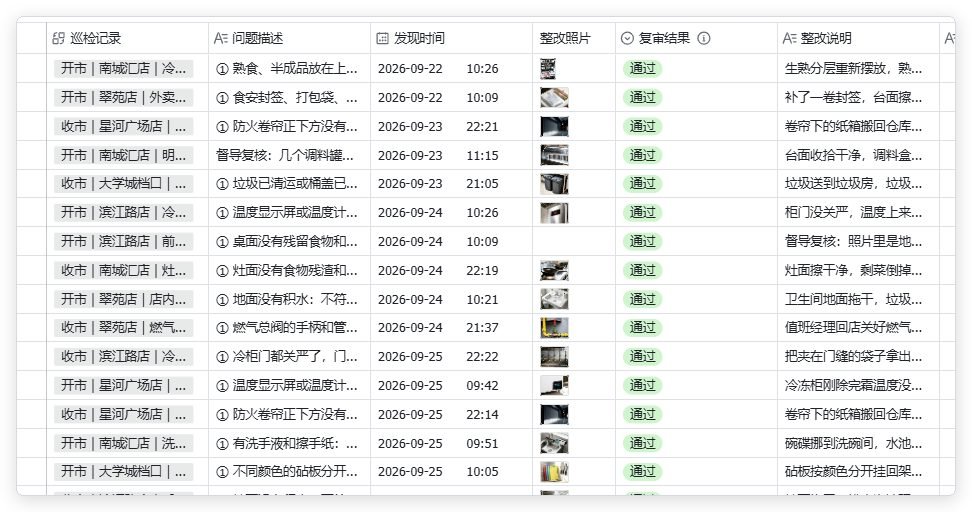Select the cell 不同颜色的砧板分开…
The width and height of the screenshot is (972, 512).
click(289, 472)
